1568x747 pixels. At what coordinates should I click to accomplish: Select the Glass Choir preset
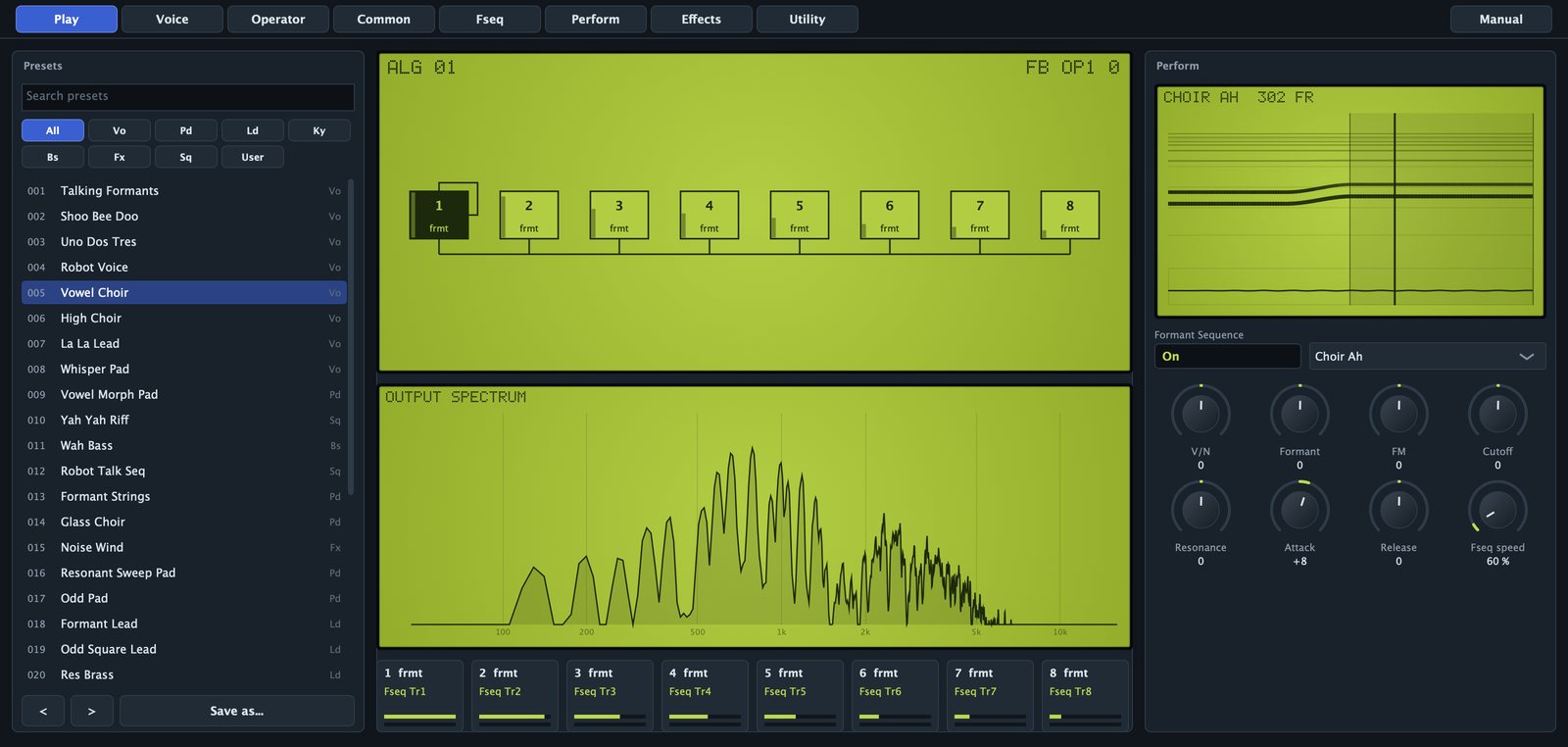[x=184, y=522]
